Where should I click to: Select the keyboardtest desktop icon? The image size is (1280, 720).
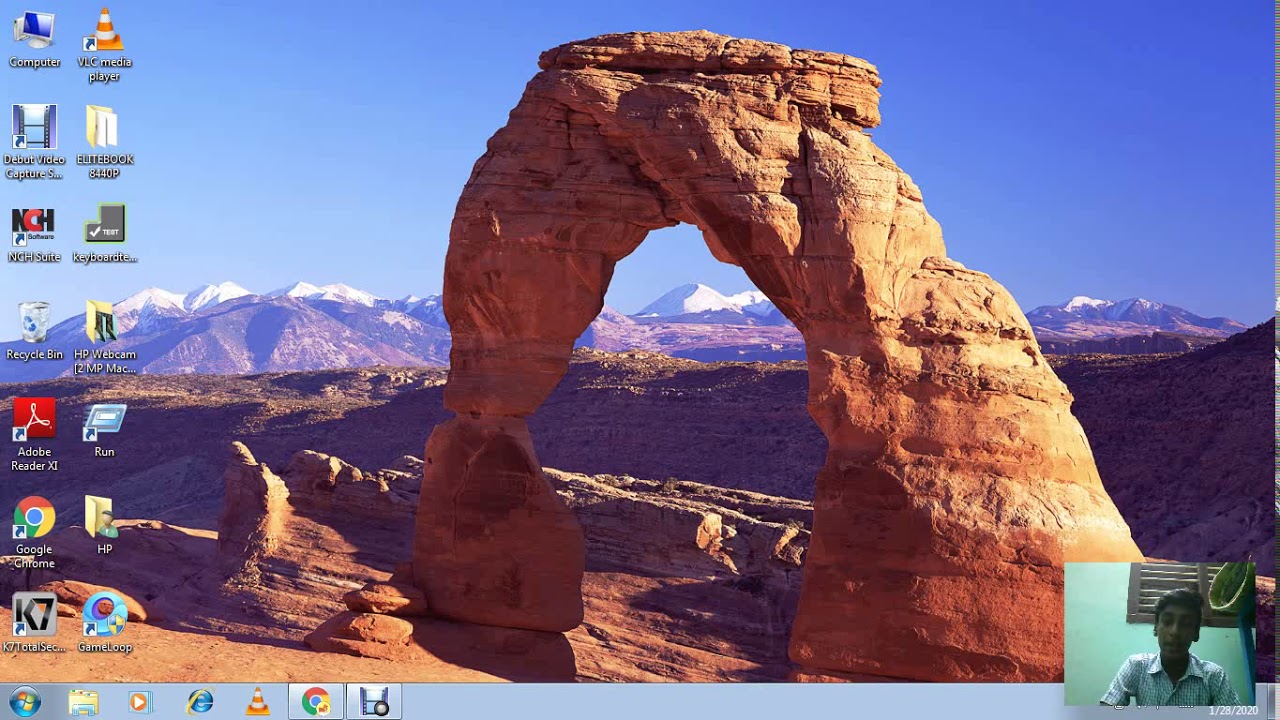104,235
